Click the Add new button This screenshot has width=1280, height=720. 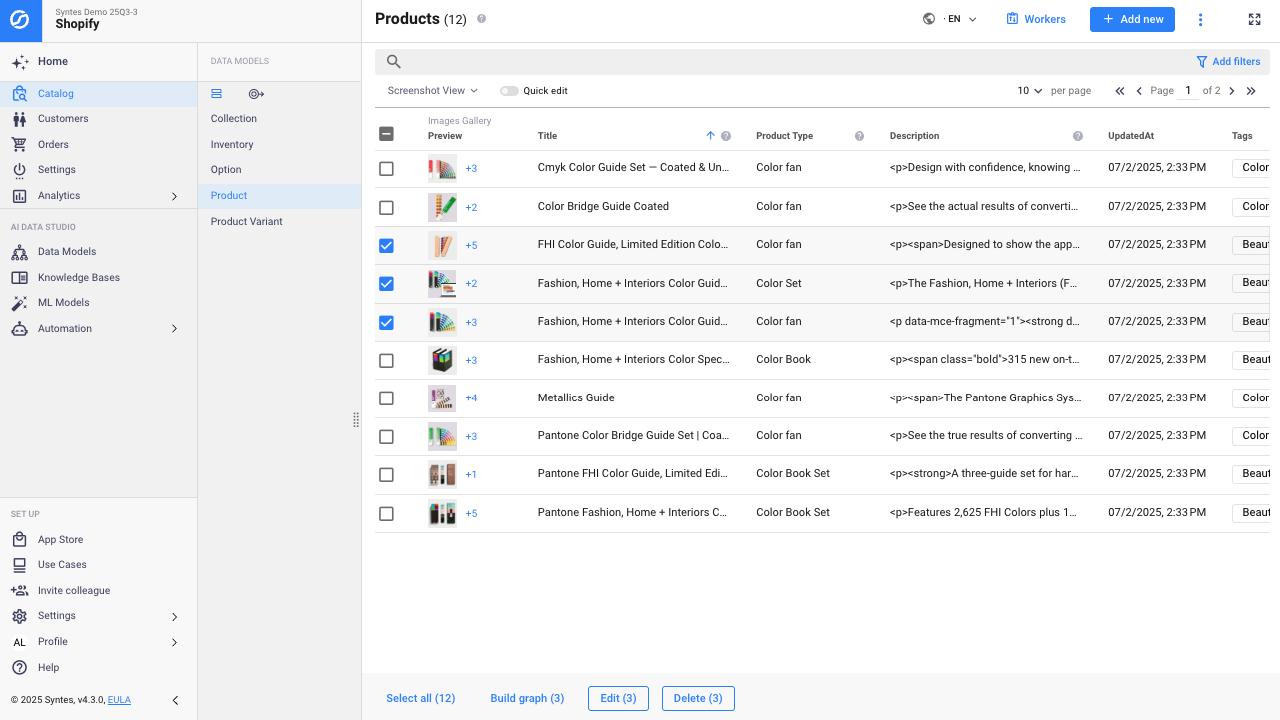[1132, 19]
